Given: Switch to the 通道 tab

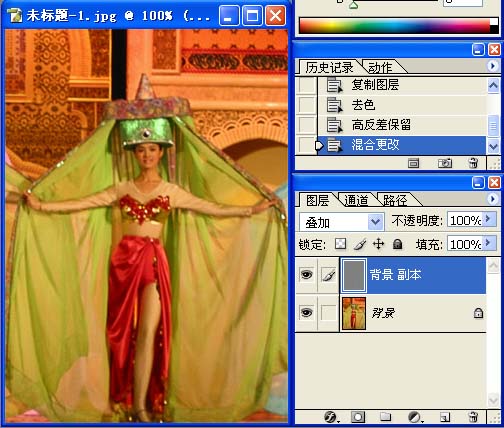Looking at the screenshot, I should point(356,200).
